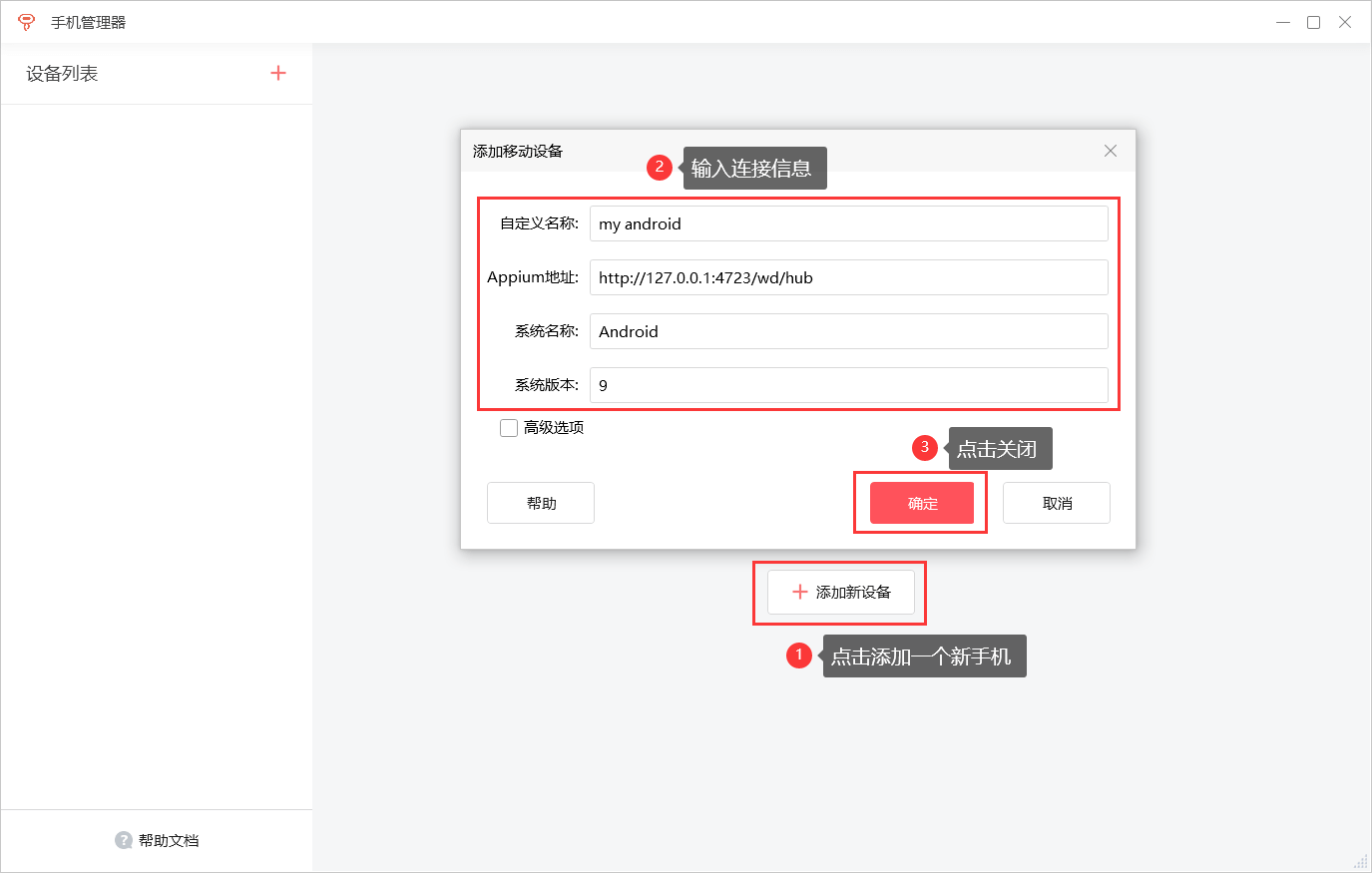Viewport: 1372px width, 873px height.
Task: Click the 高级选项 label text
Action: point(554,427)
